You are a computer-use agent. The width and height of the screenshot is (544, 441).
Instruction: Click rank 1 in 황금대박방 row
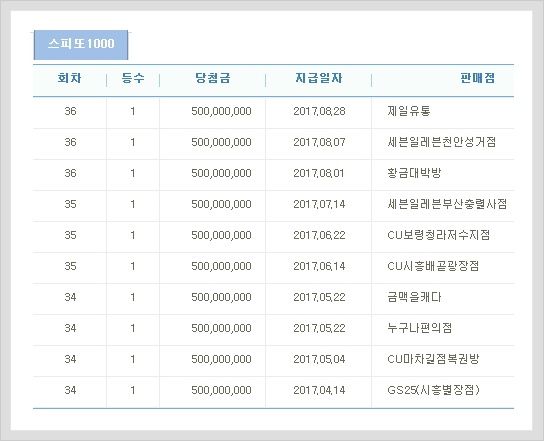click(133, 173)
